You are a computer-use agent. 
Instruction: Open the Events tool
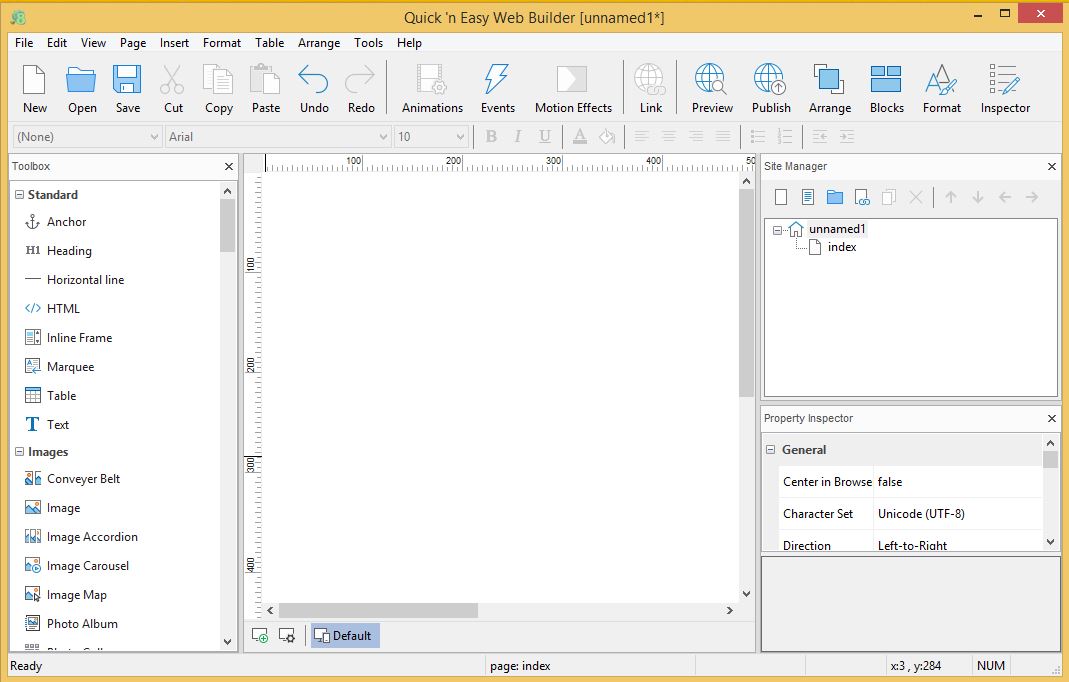point(498,89)
